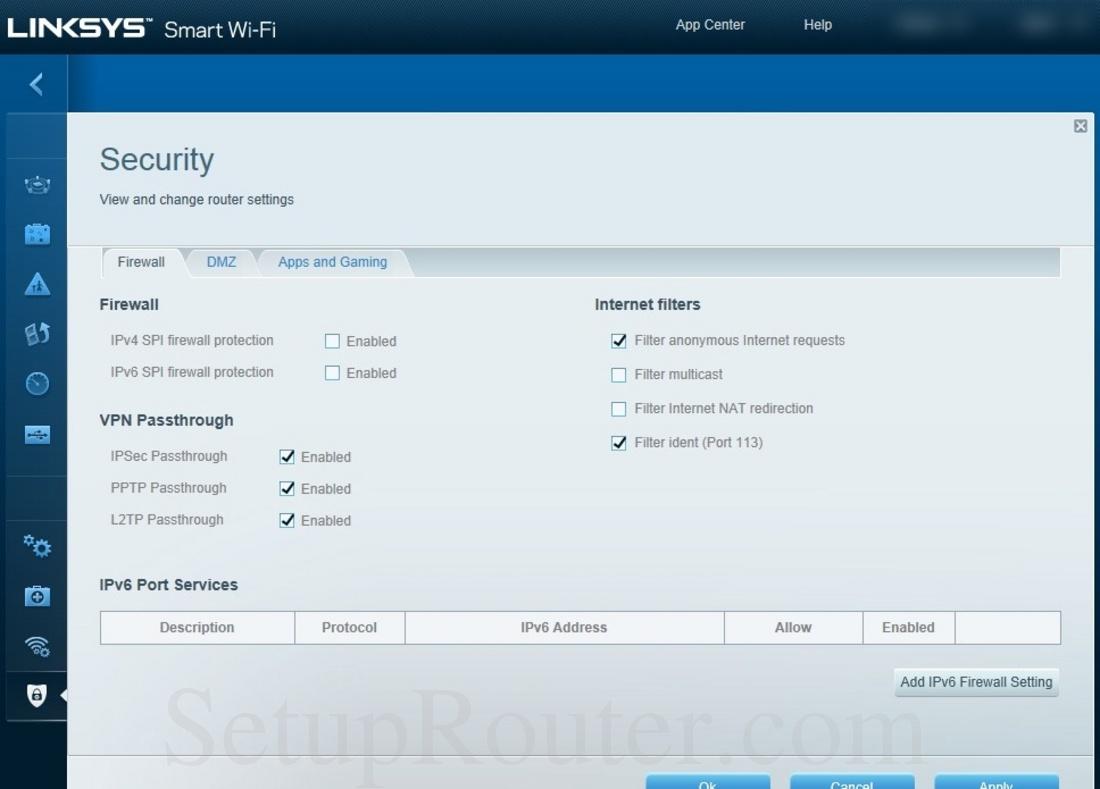Open Connectivity gears sidebar icon
This screenshot has width=1100, height=789.
pos(37,546)
